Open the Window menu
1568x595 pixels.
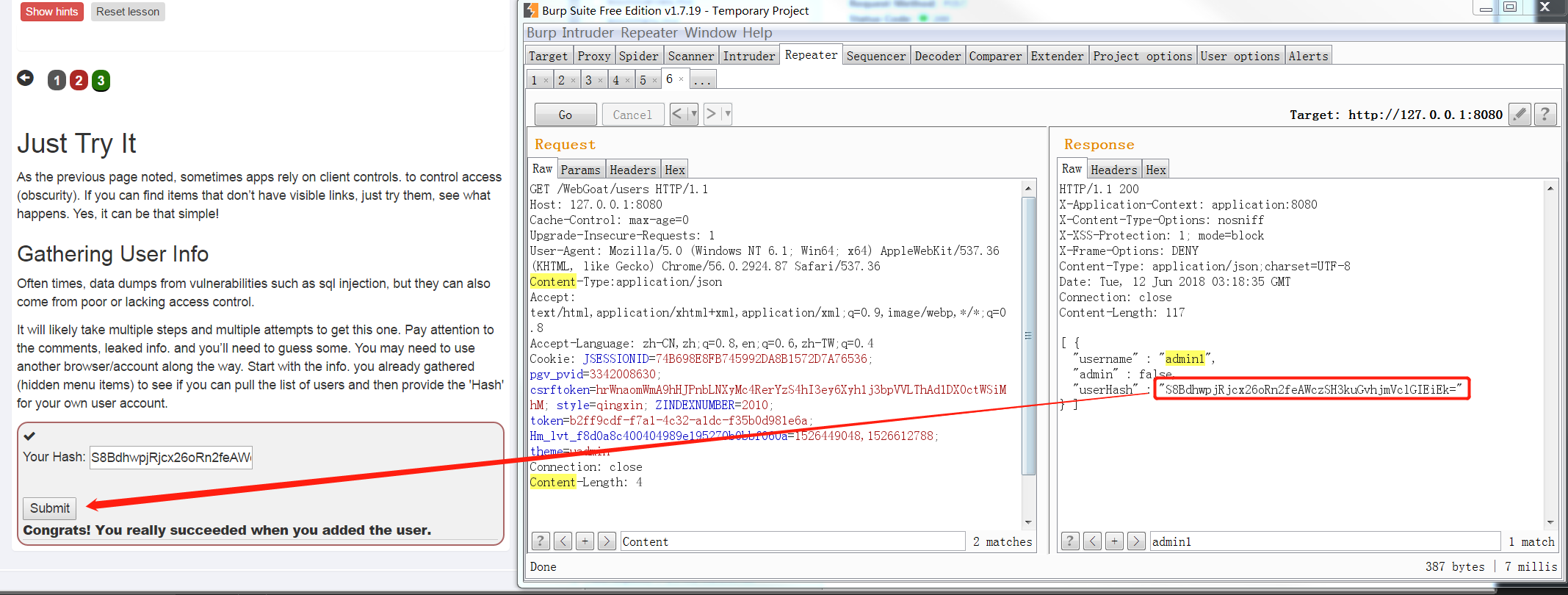(710, 33)
